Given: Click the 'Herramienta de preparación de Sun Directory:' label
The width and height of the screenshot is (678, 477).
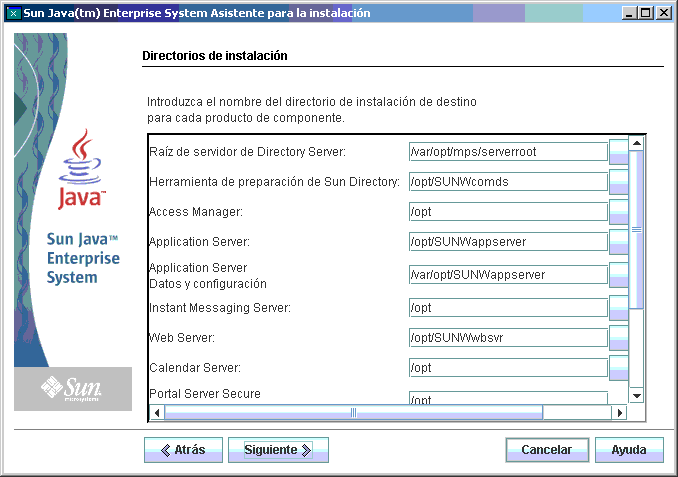Looking at the screenshot, I should point(275,182).
